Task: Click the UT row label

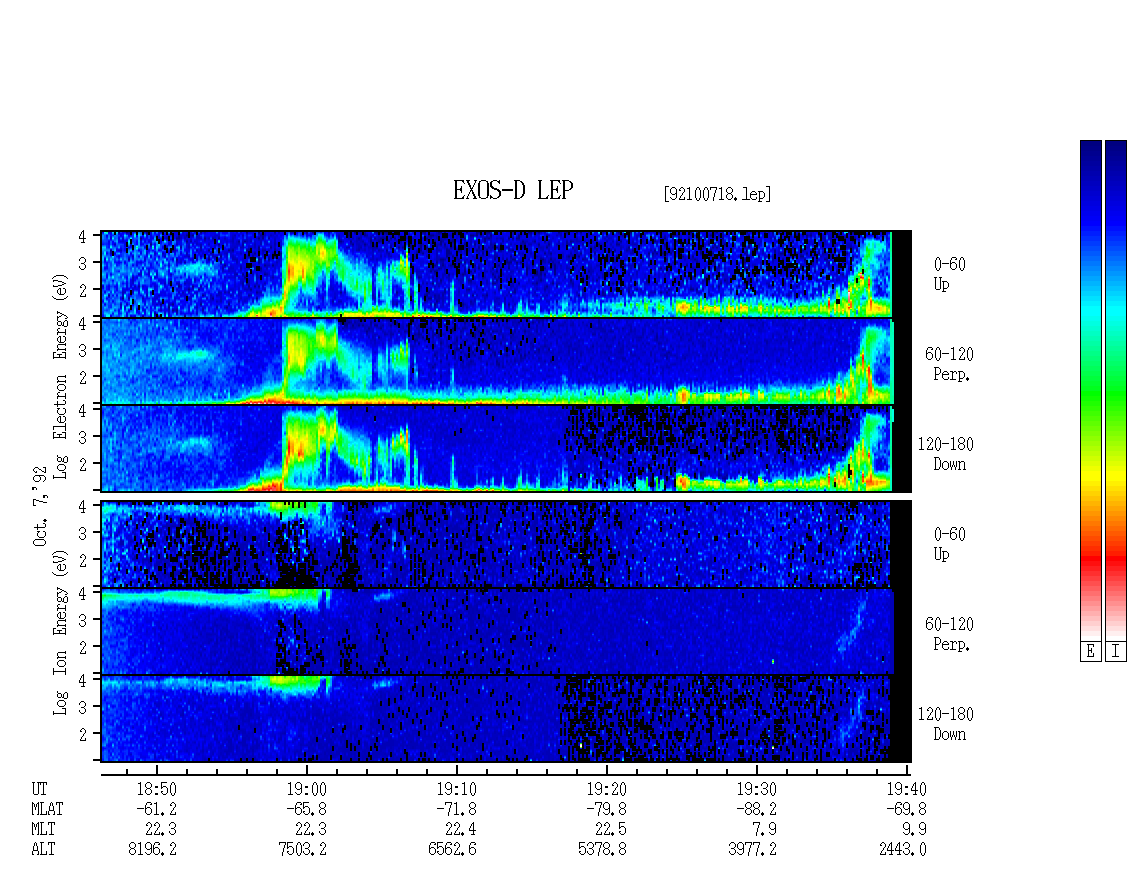Action: 39,789
